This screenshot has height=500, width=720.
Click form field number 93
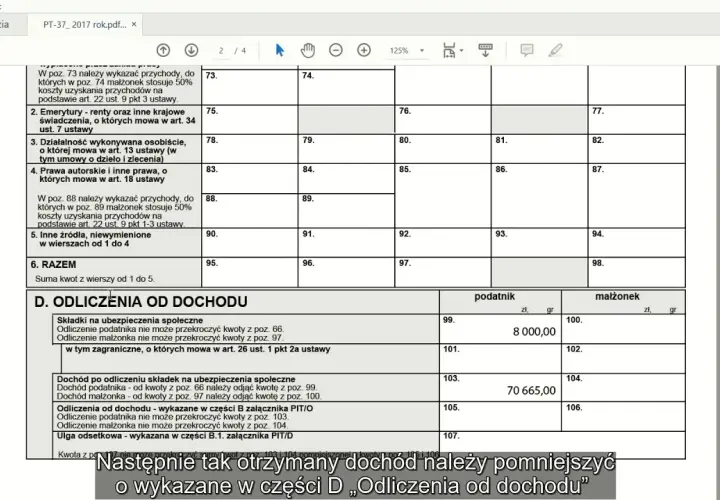540,242
